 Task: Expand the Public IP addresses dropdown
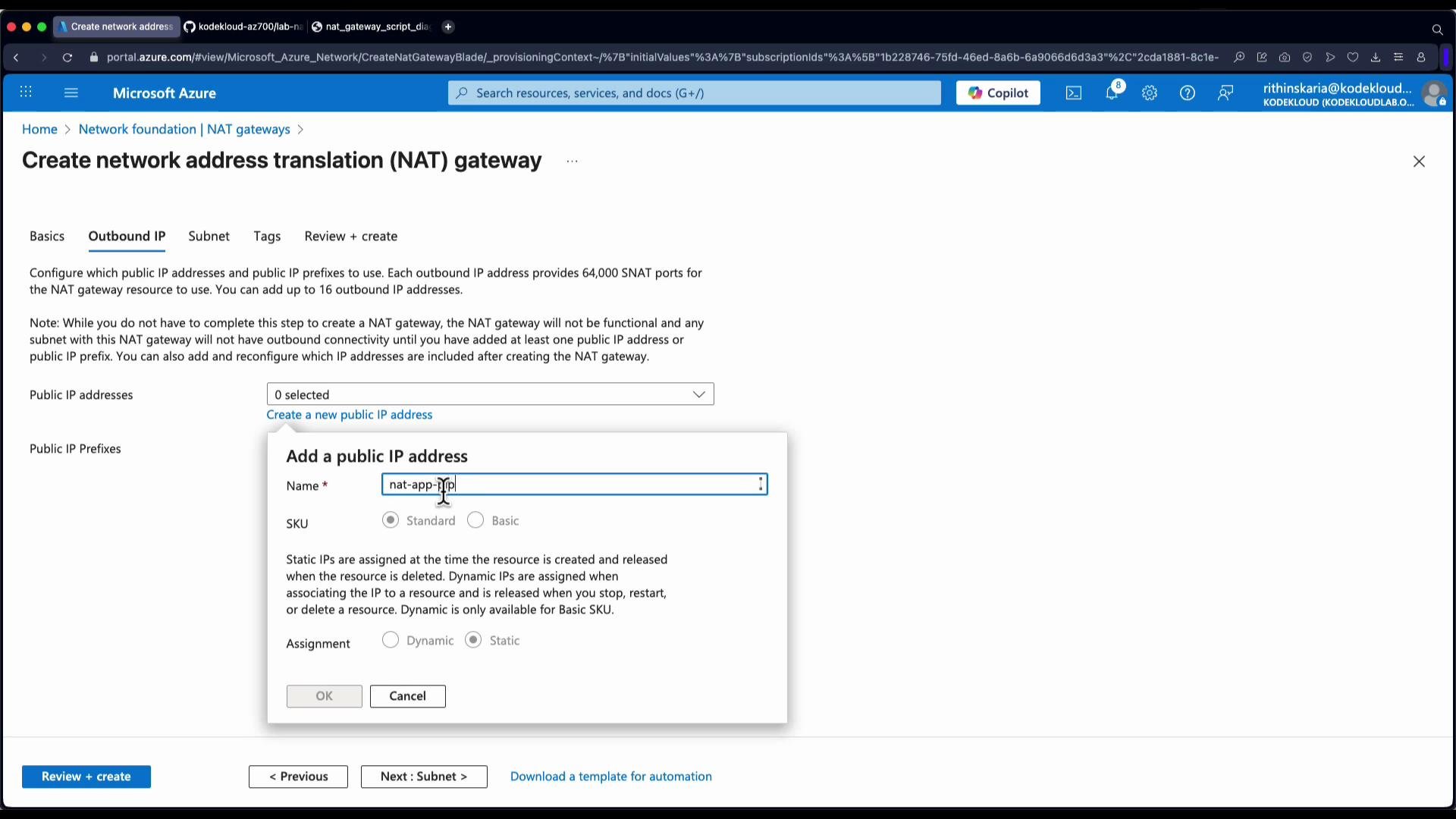(x=491, y=394)
